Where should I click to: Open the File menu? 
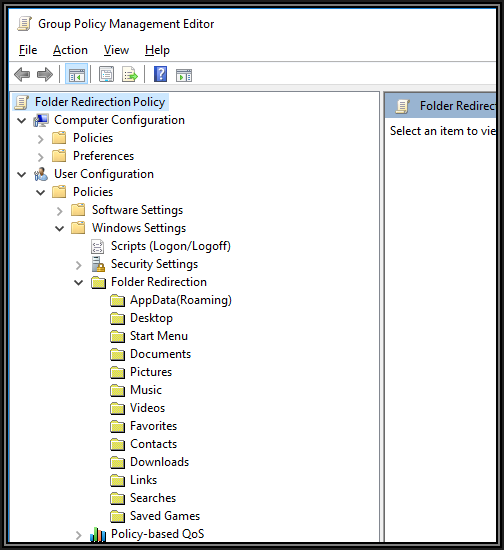[28, 50]
